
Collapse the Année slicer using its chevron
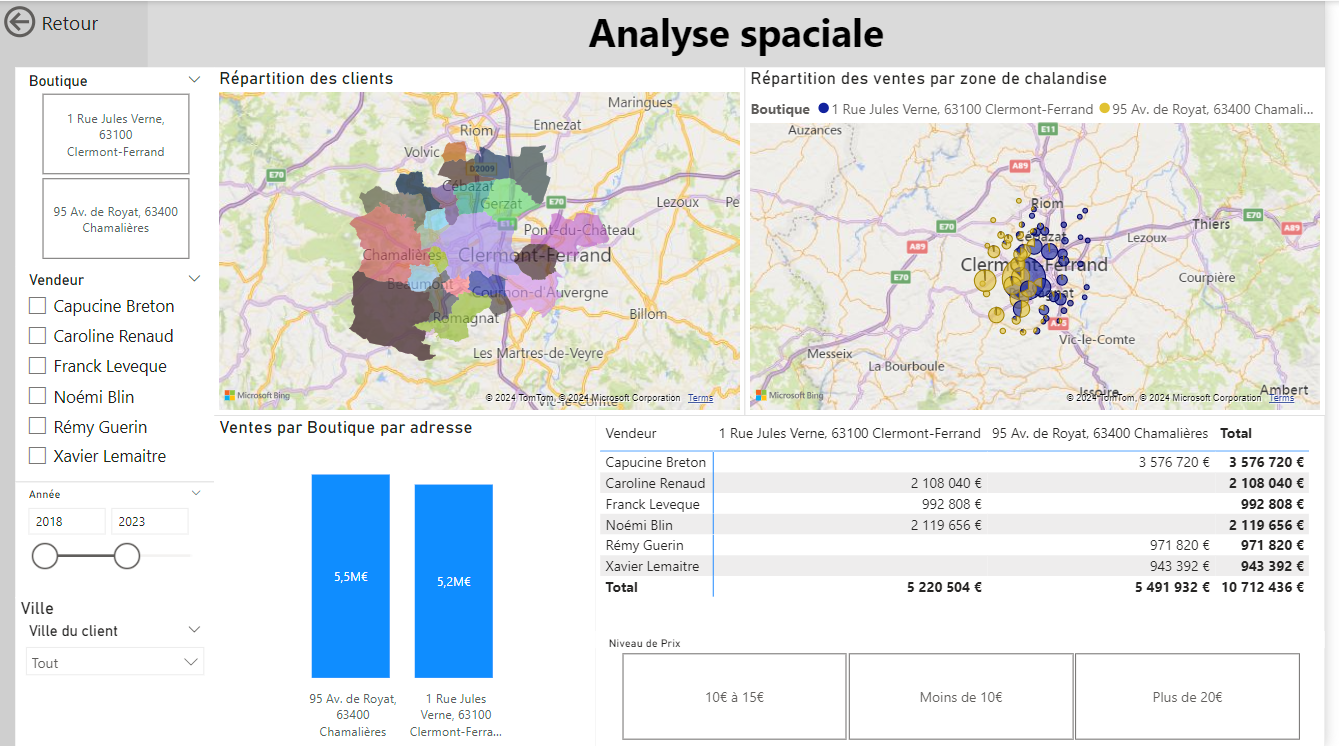point(196,492)
